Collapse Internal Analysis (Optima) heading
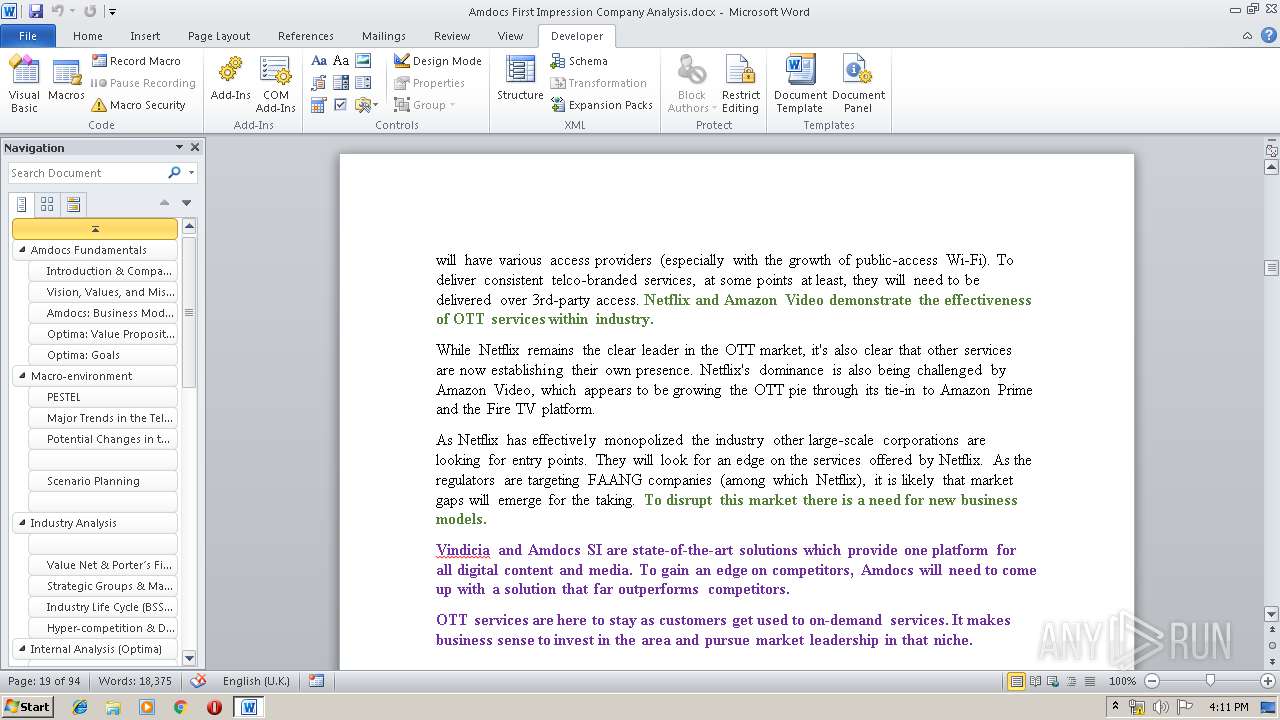Viewport: 1280px width, 720px height. point(22,649)
